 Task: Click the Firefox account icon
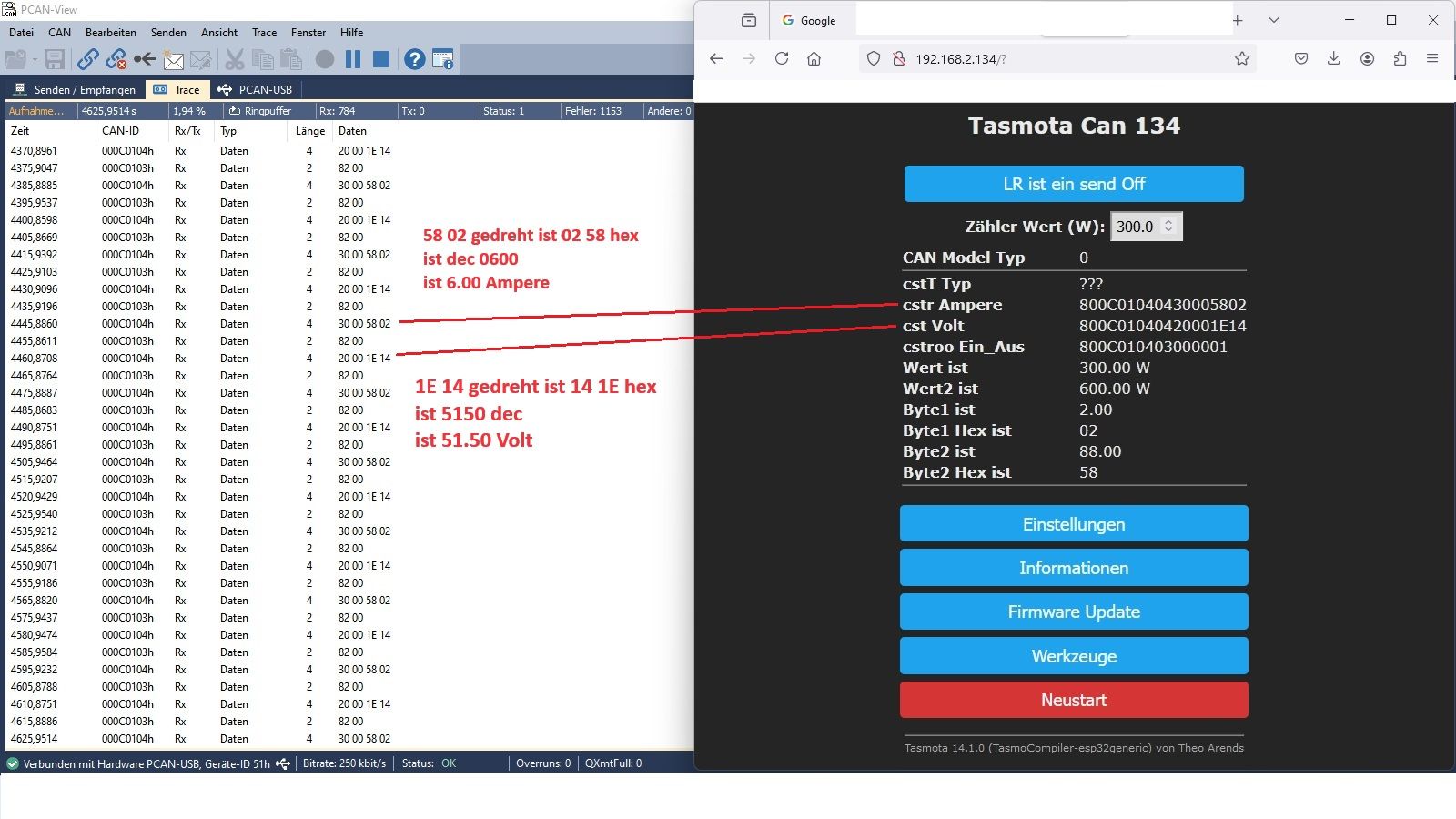(1367, 58)
